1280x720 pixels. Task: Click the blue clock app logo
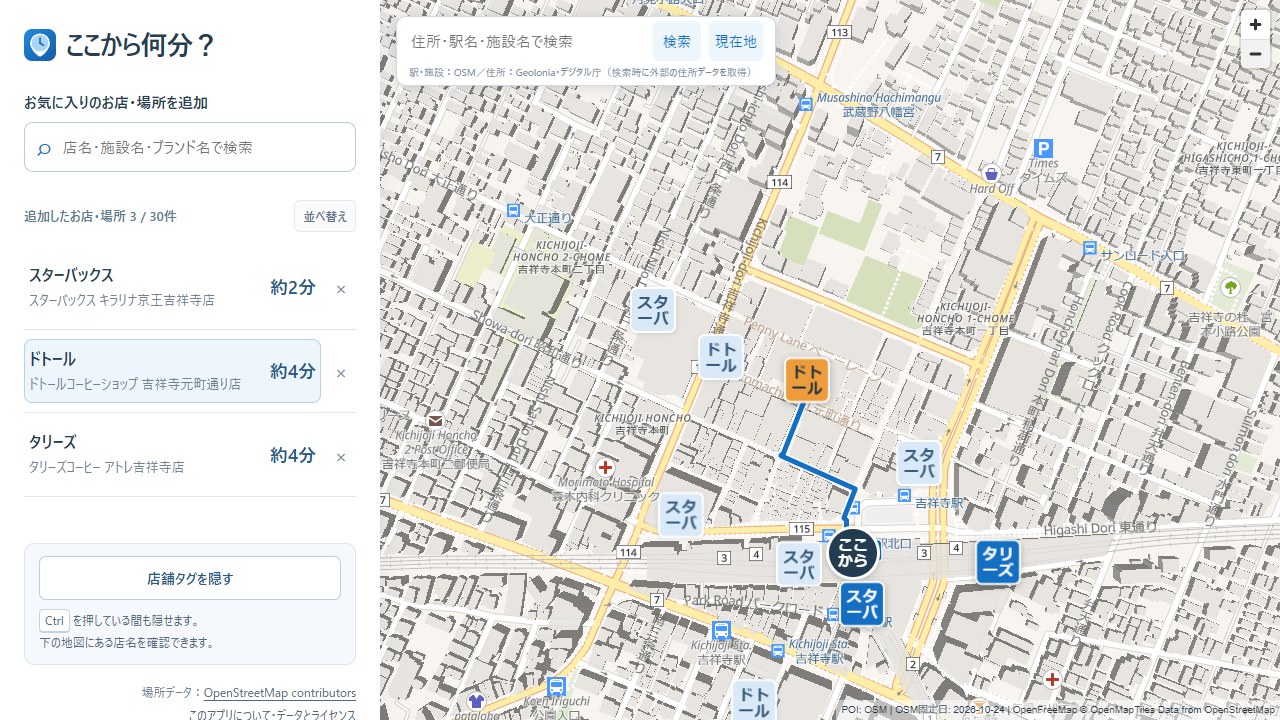[x=40, y=45]
